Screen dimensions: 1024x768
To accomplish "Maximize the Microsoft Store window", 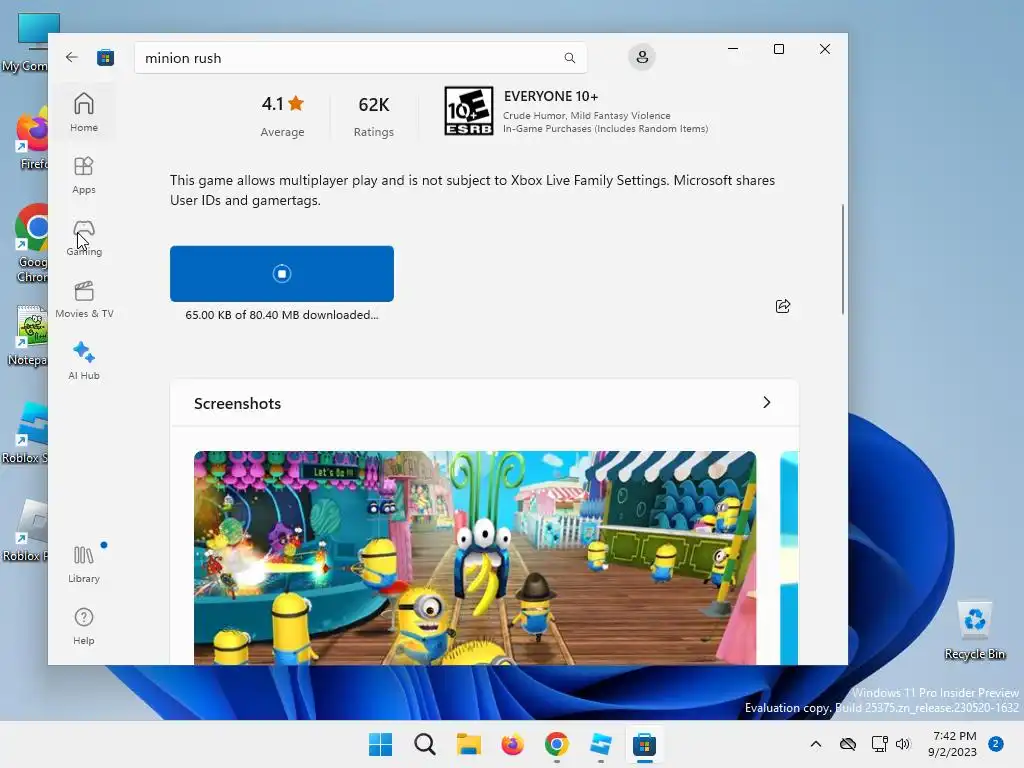I will [x=778, y=49].
